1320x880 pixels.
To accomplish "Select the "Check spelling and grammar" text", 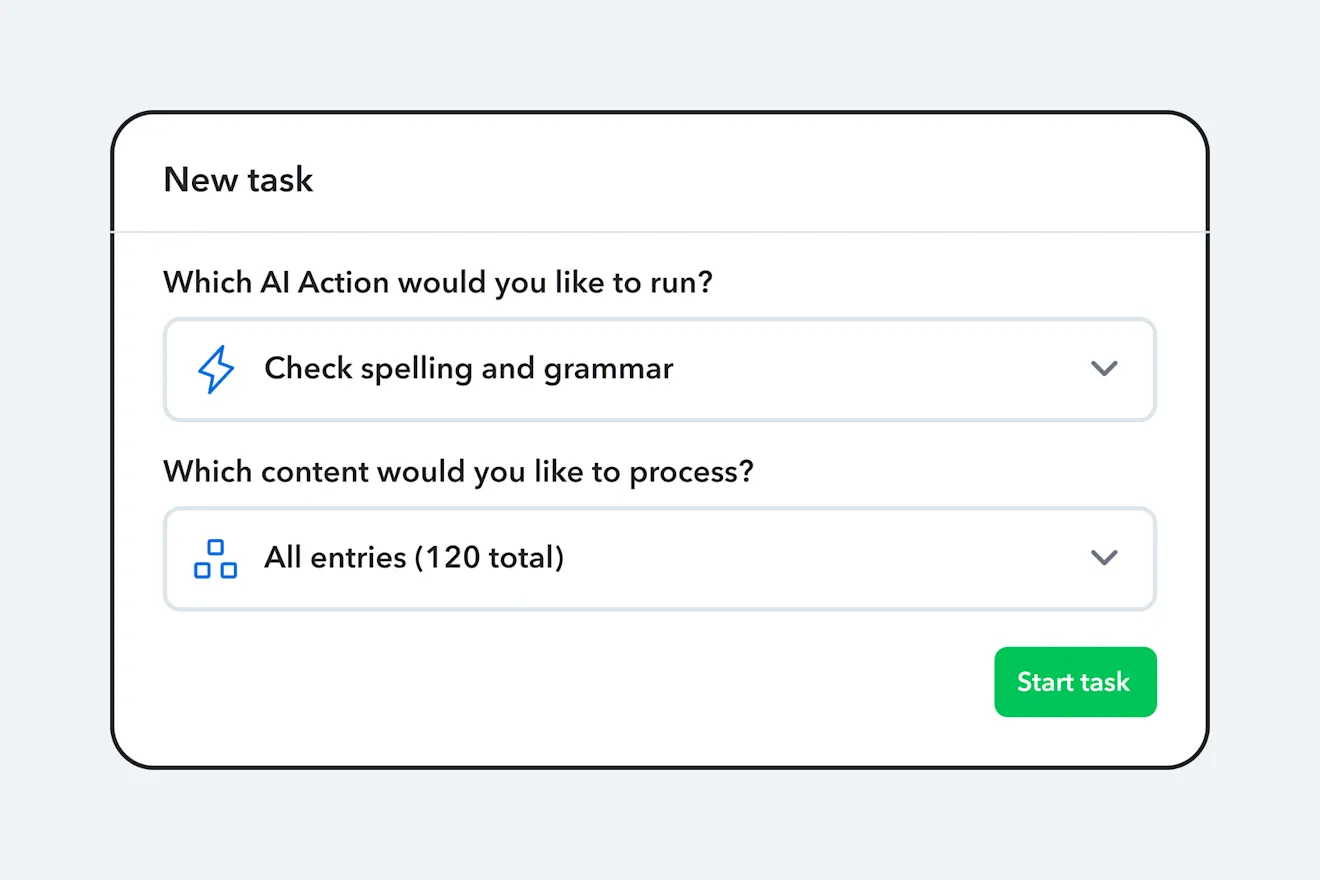I will point(468,369).
